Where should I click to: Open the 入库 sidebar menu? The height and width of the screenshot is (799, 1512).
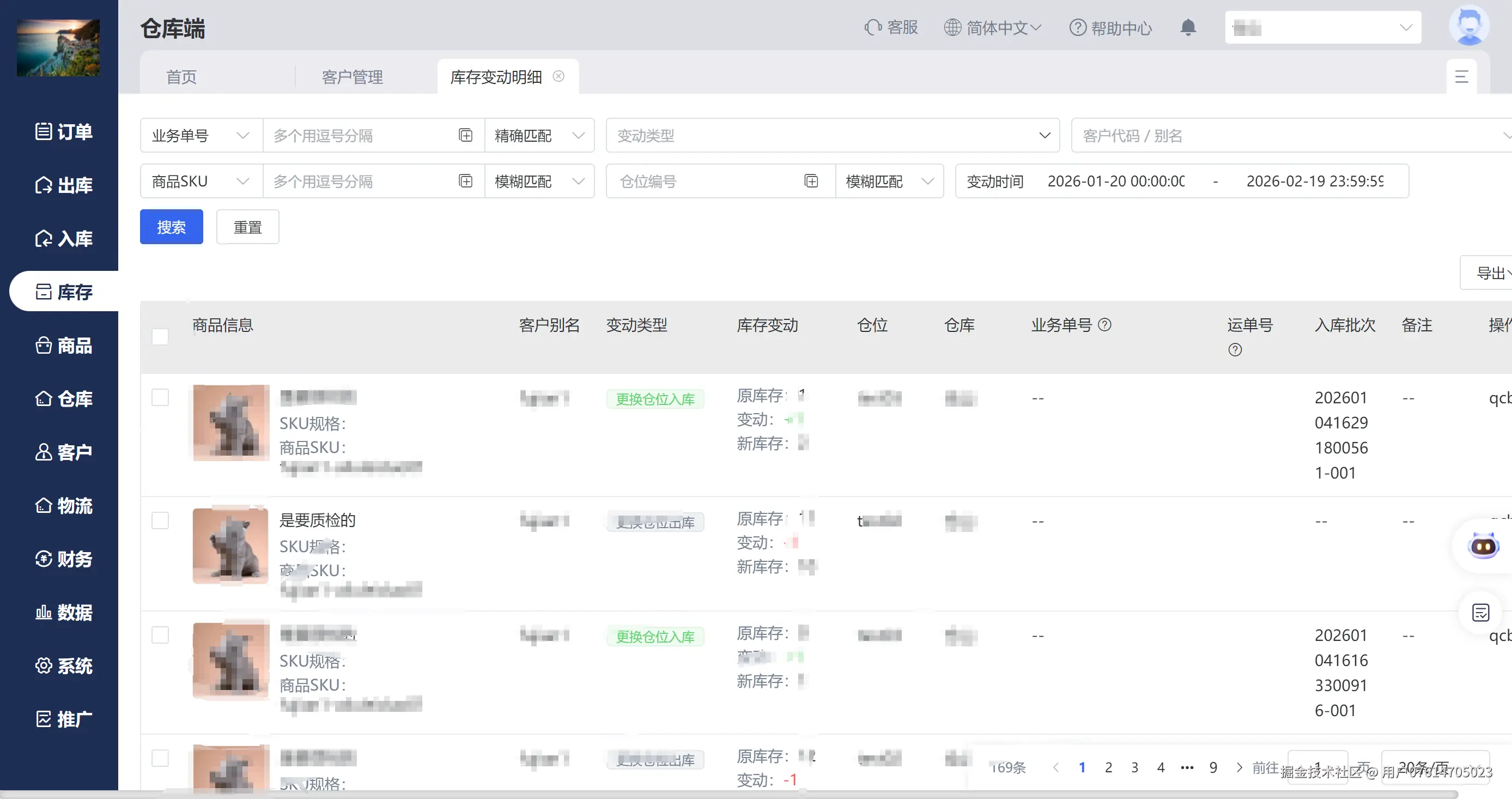[x=64, y=238]
